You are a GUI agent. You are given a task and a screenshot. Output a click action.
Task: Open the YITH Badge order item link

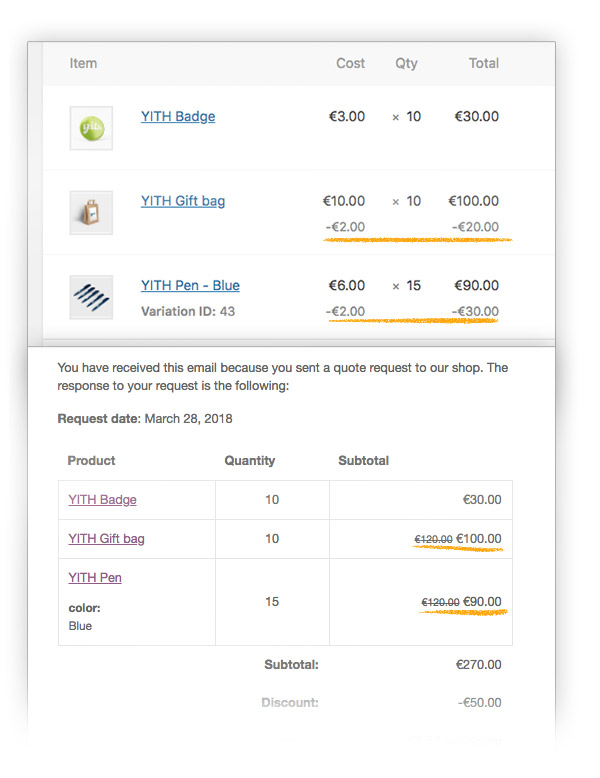coord(178,116)
